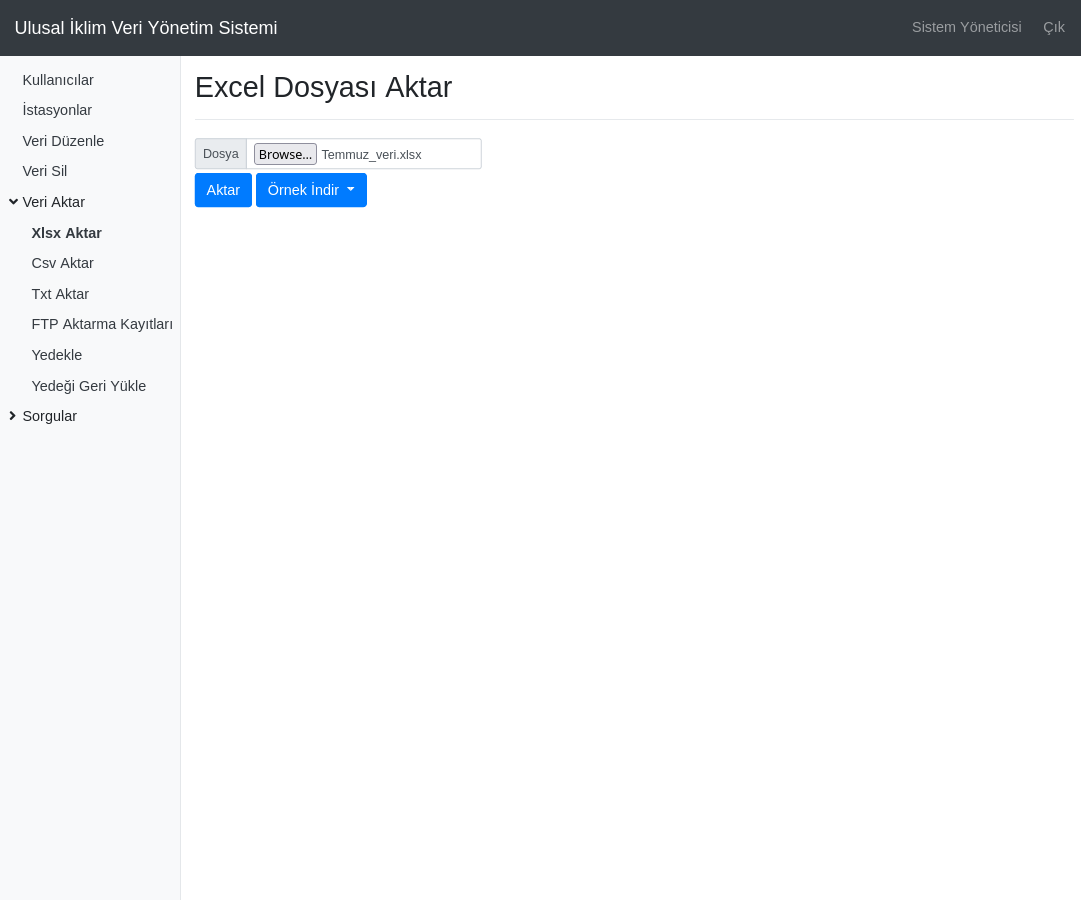Open Veri Düzenle page
1081x900 pixels.
pyautogui.click(x=63, y=141)
